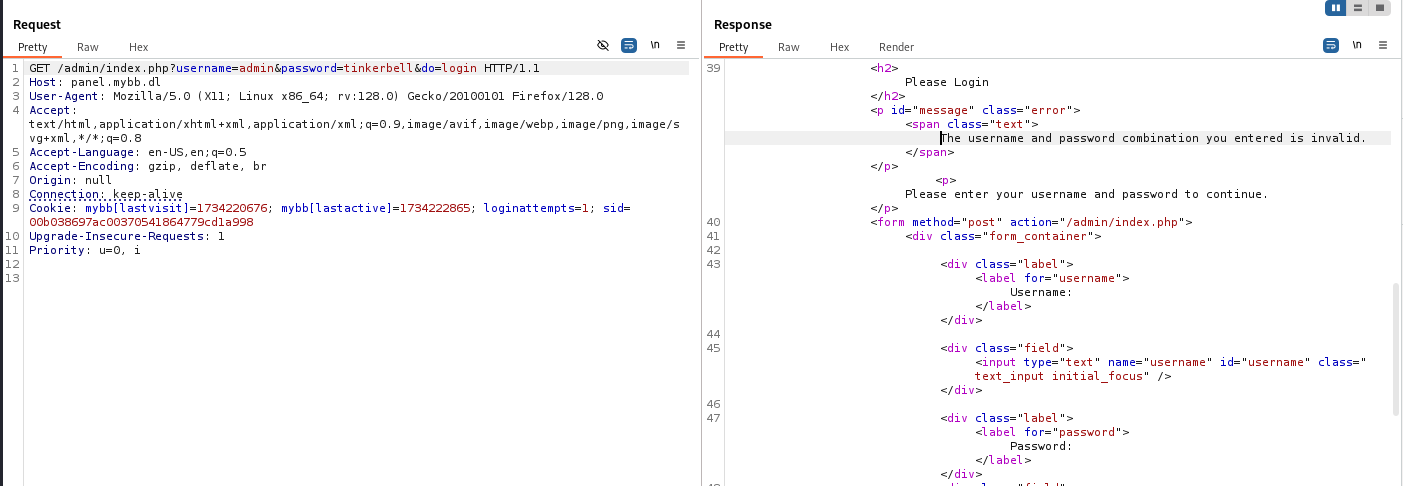This screenshot has width=1403, height=486.
Task: Click the label for="password" line
Action: click(x=1052, y=432)
